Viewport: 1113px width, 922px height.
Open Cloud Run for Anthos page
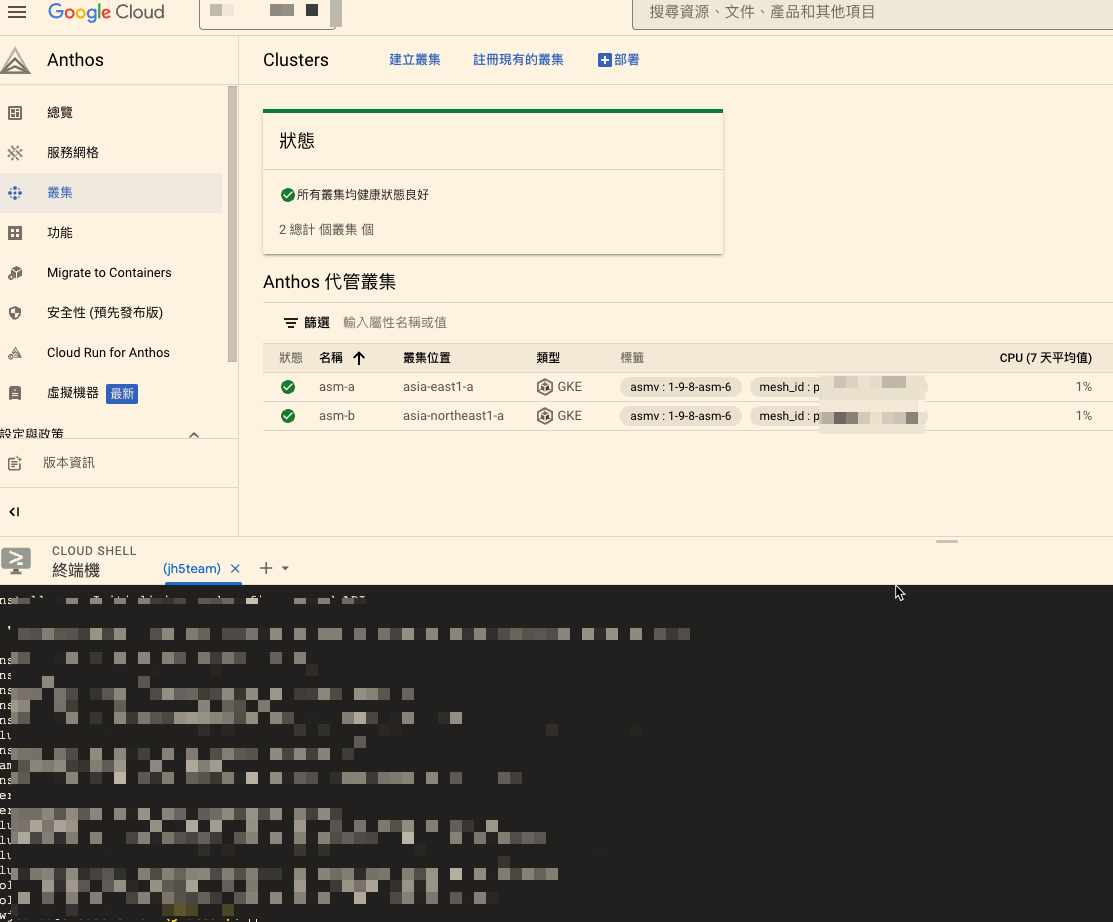coord(111,353)
